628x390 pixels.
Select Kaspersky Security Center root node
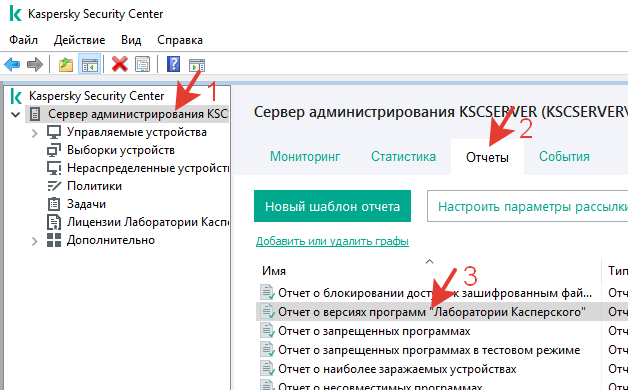(97, 96)
